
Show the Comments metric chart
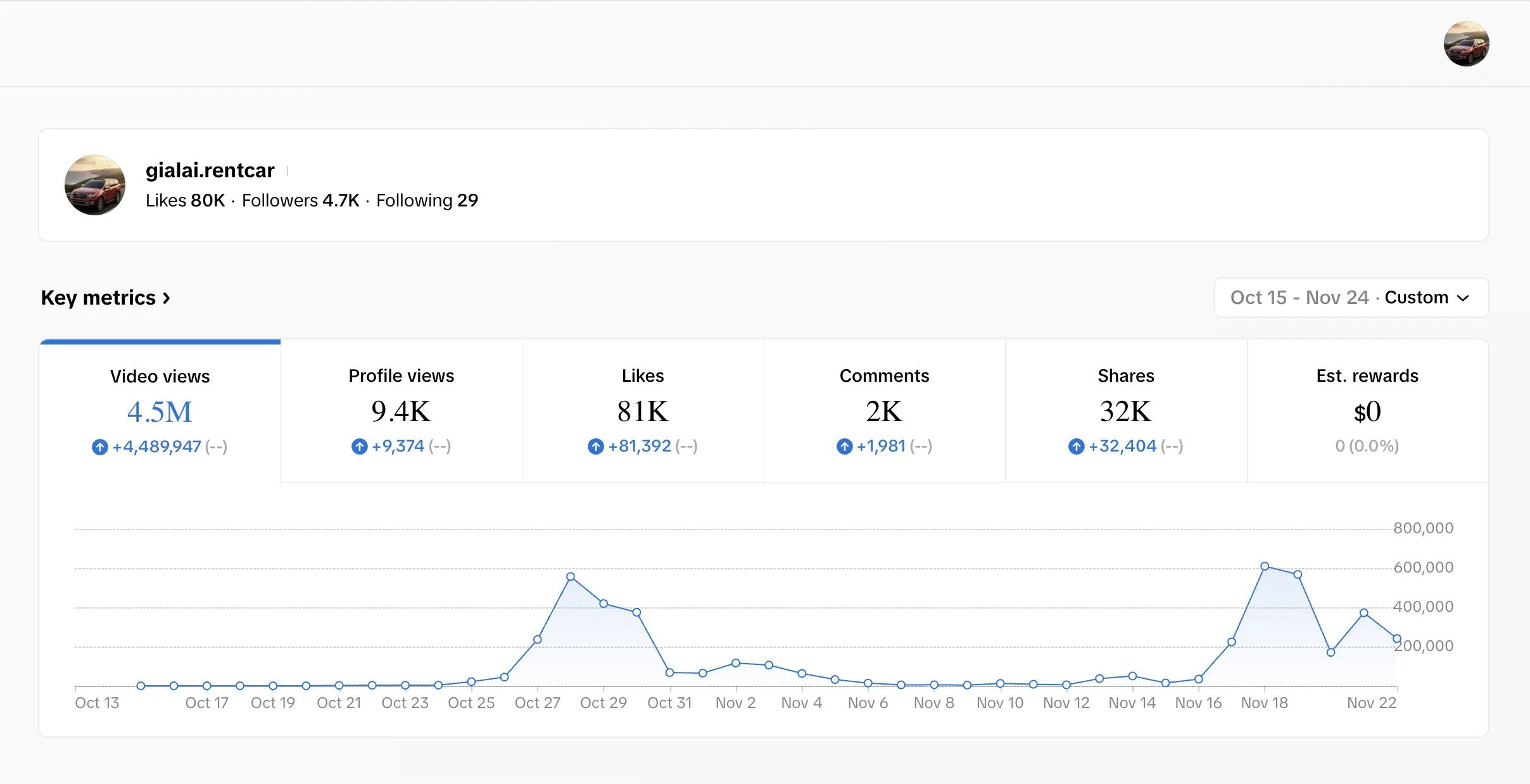(885, 412)
